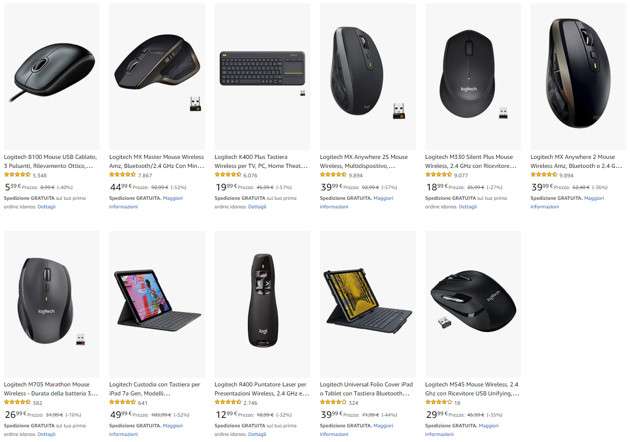Click star rating of M330 Silent Plus
The height and width of the screenshot is (442, 630).
point(438,174)
